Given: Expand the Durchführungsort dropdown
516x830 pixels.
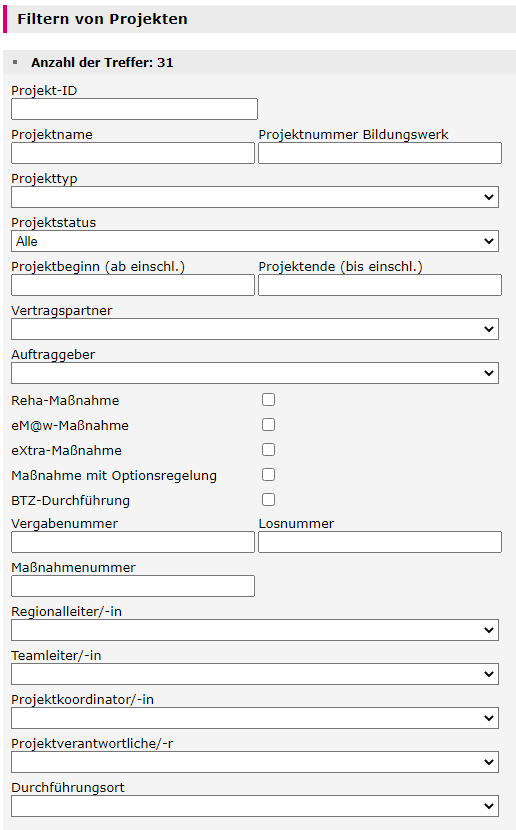Looking at the screenshot, I should 255,806.
